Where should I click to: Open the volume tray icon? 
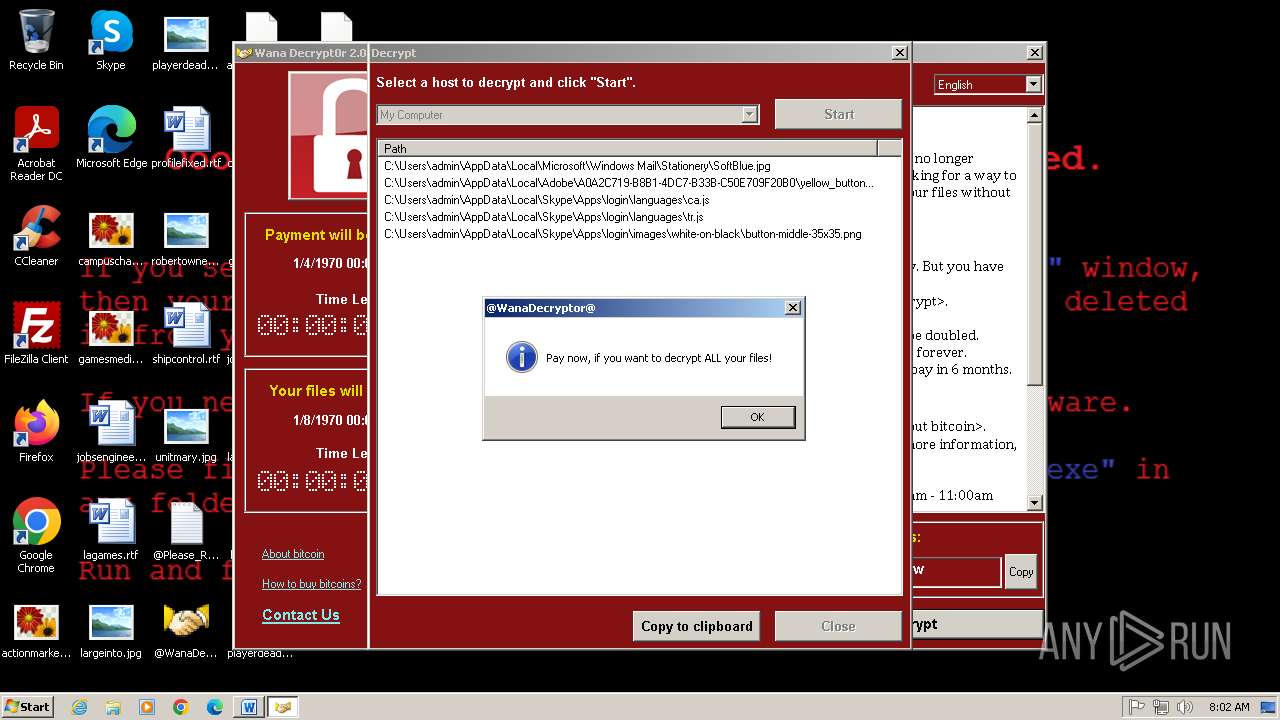click(1185, 707)
